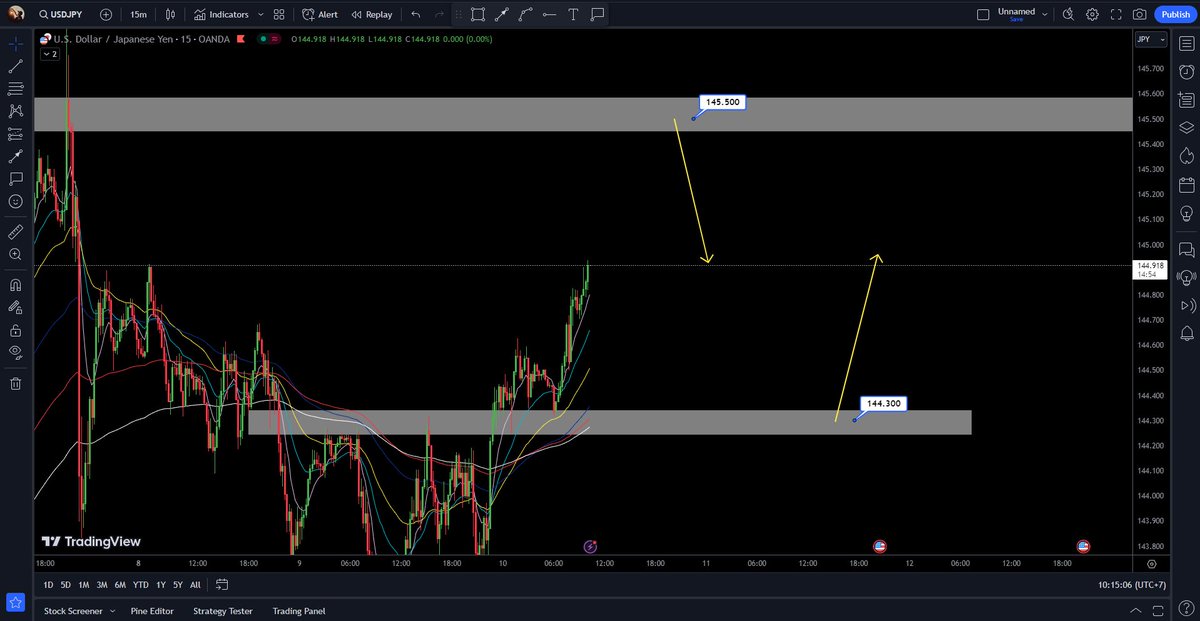This screenshot has width=1200, height=621.
Task: Open the forecasting and measurement tools
Action: 15,134
